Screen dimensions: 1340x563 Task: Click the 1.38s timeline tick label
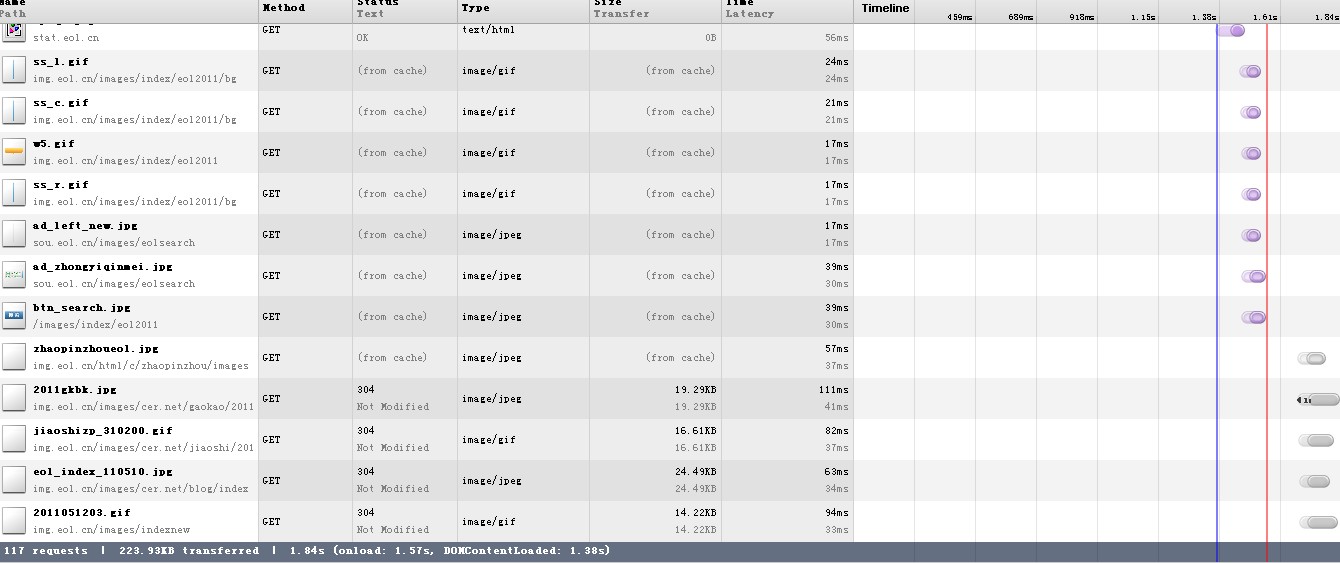click(1203, 17)
